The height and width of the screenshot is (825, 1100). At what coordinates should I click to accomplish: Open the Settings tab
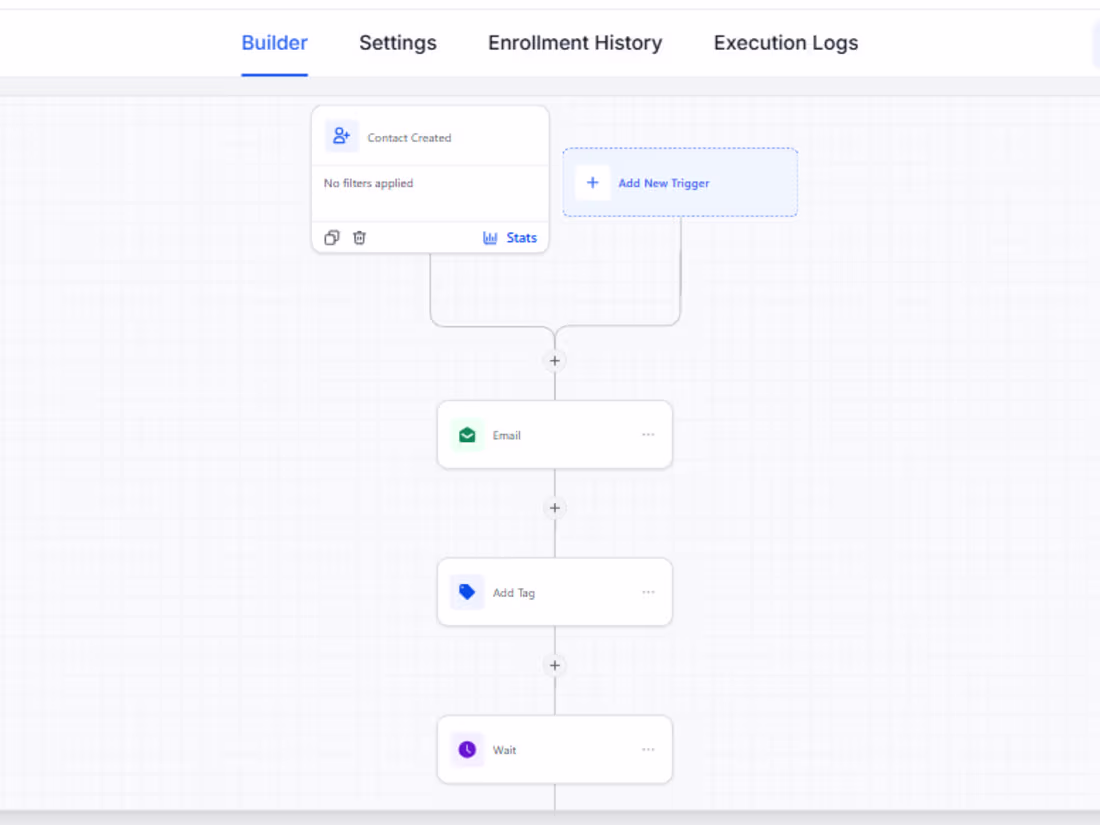(398, 43)
